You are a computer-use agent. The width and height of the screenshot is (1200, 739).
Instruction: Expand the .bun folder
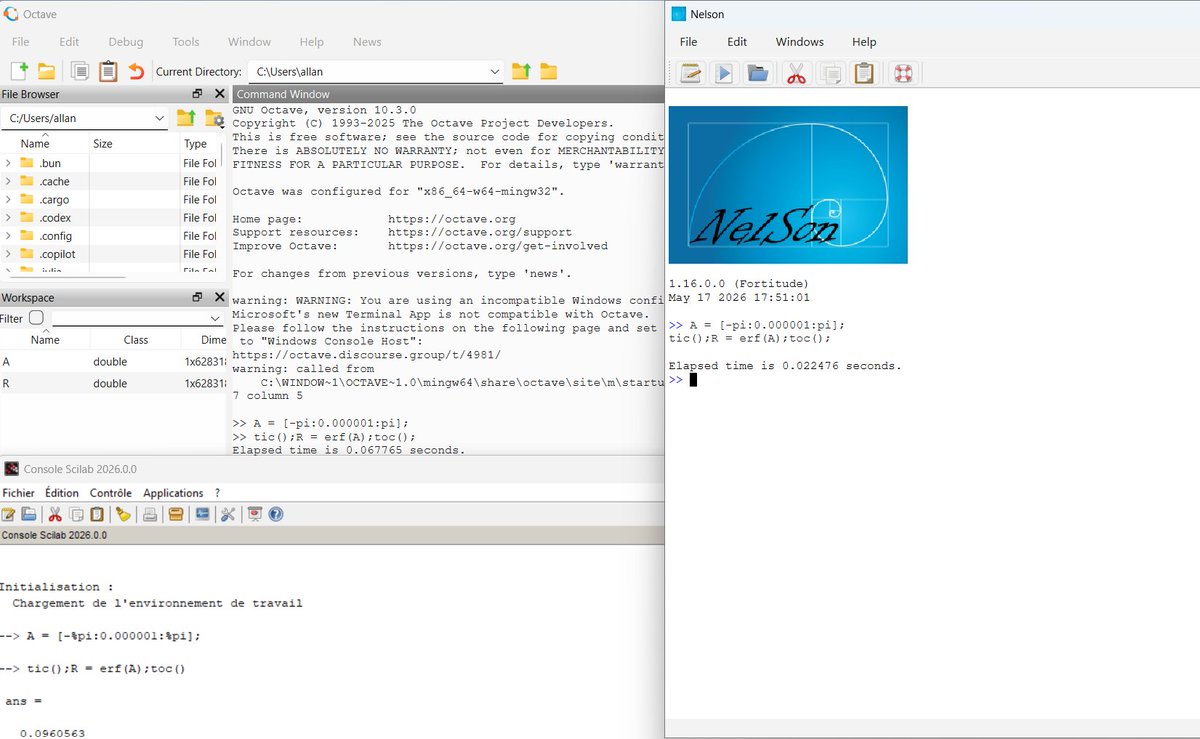tap(9, 163)
